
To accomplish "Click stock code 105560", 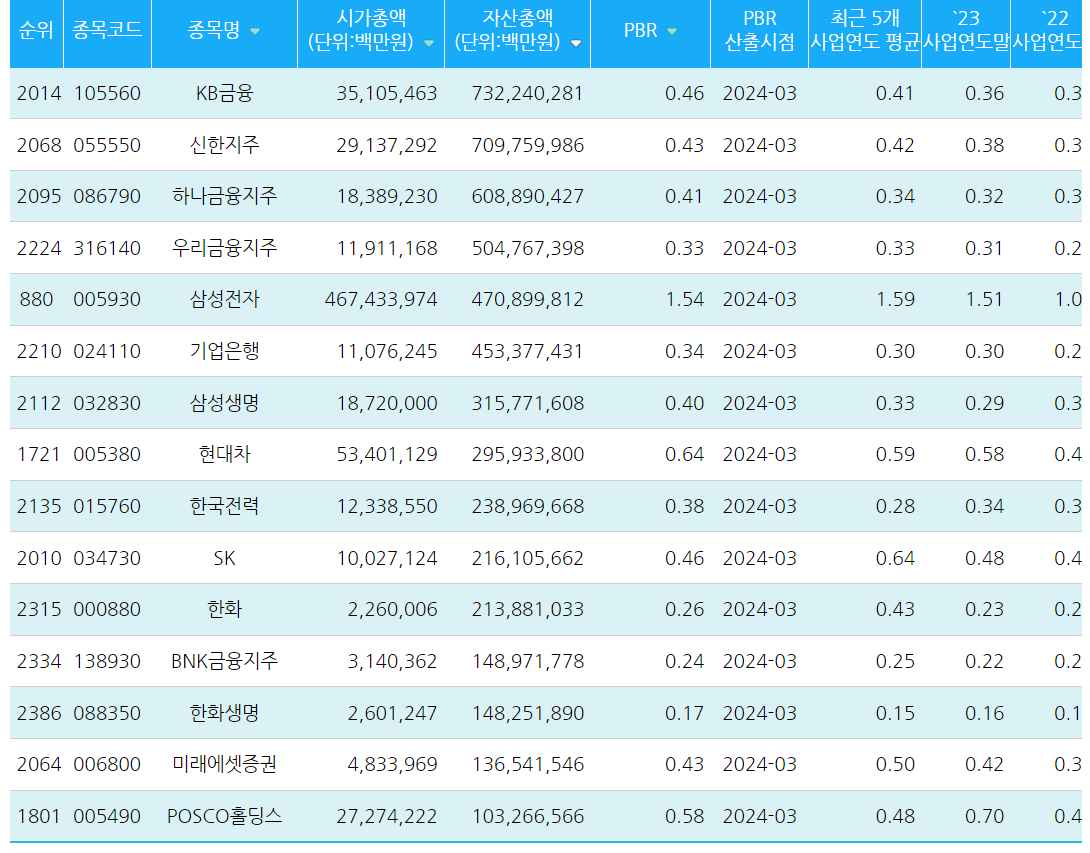I will click(107, 93).
